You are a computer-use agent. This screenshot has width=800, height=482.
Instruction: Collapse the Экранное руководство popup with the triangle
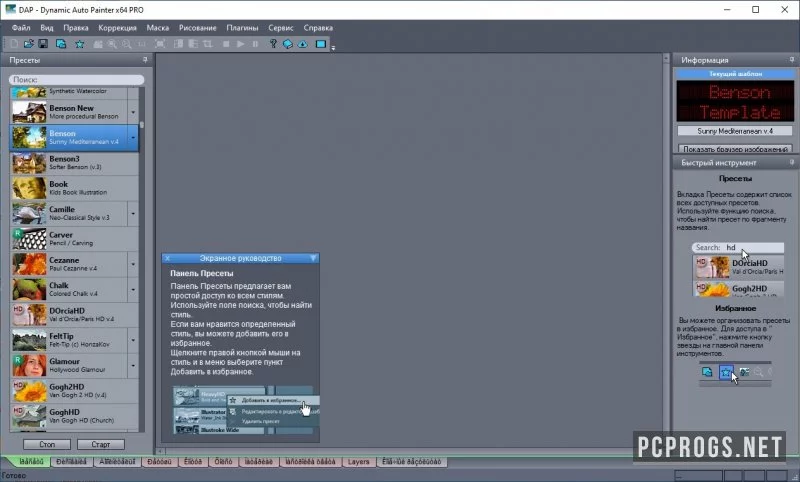313,258
